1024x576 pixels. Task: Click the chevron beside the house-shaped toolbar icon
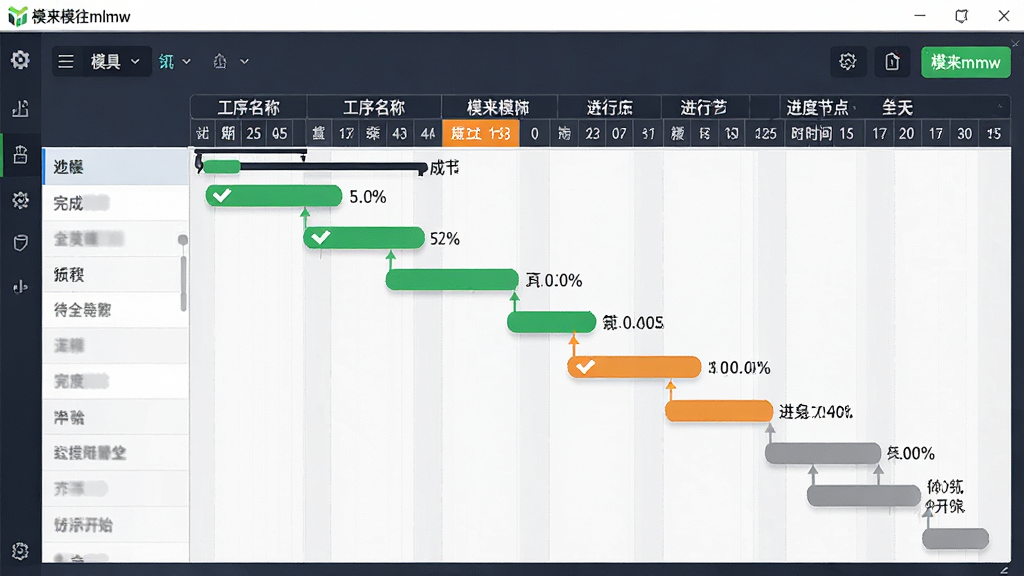tap(244, 61)
